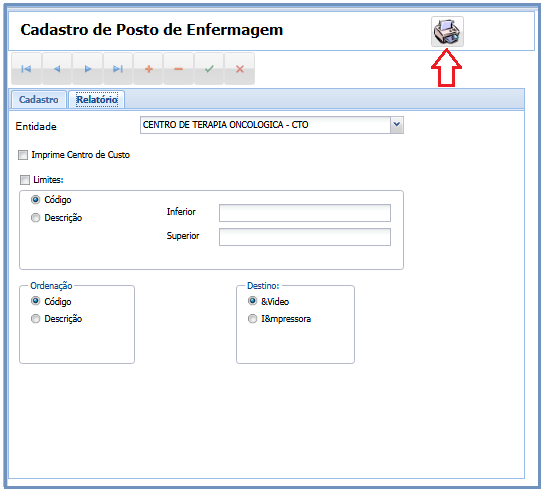Select Descrição radio in Limites group
The height and width of the screenshot is (495, 546).
pyautogui.click(x=36, y=218)
